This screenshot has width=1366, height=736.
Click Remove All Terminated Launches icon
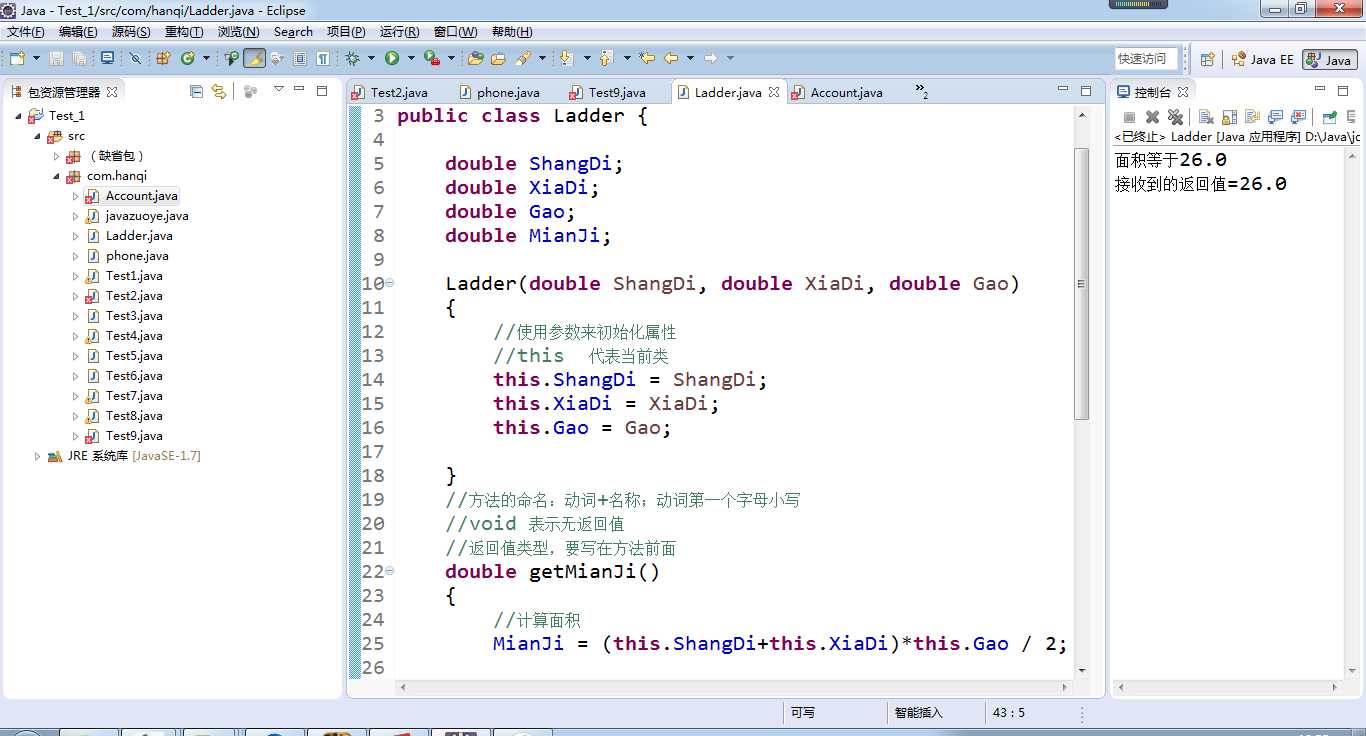click(x=1176, y=117)
